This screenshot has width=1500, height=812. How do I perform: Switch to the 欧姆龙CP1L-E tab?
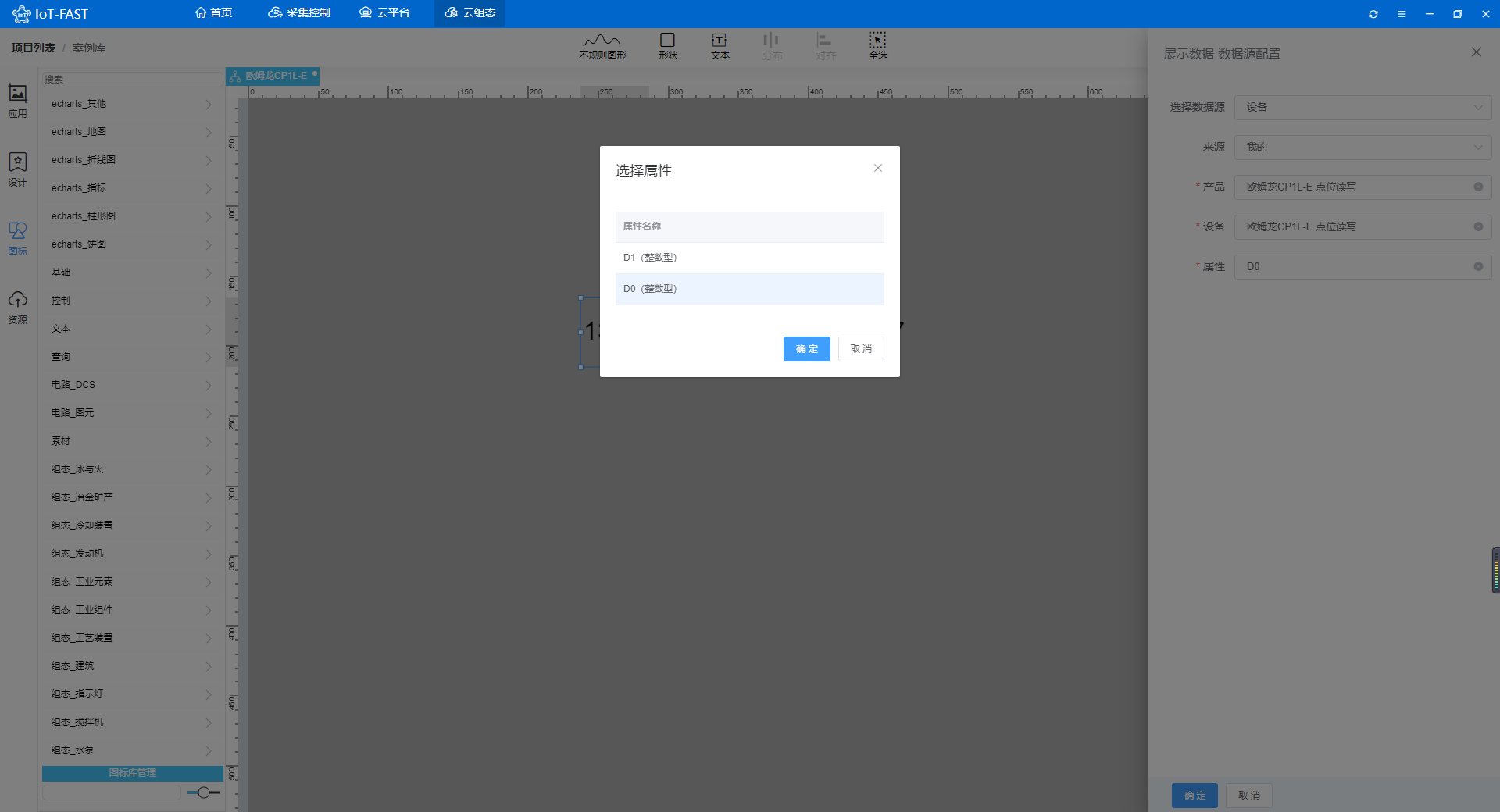pos(273,76)
